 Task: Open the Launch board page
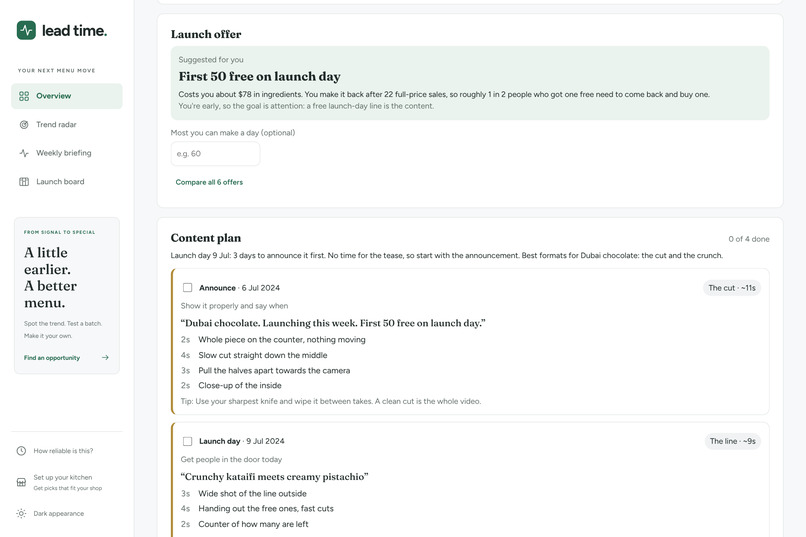[x=67, y=181]
